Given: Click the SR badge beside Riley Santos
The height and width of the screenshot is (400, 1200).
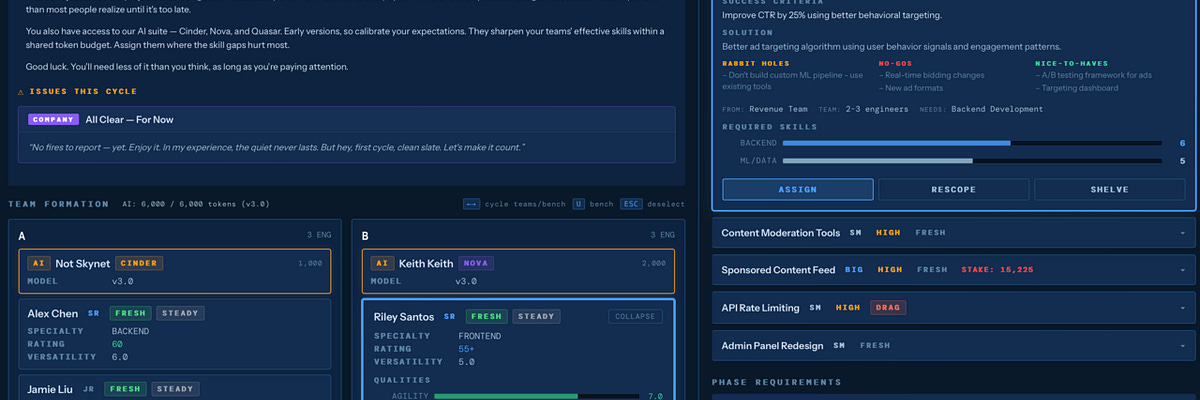Looking at the screenshot, I should click(451, 317).
